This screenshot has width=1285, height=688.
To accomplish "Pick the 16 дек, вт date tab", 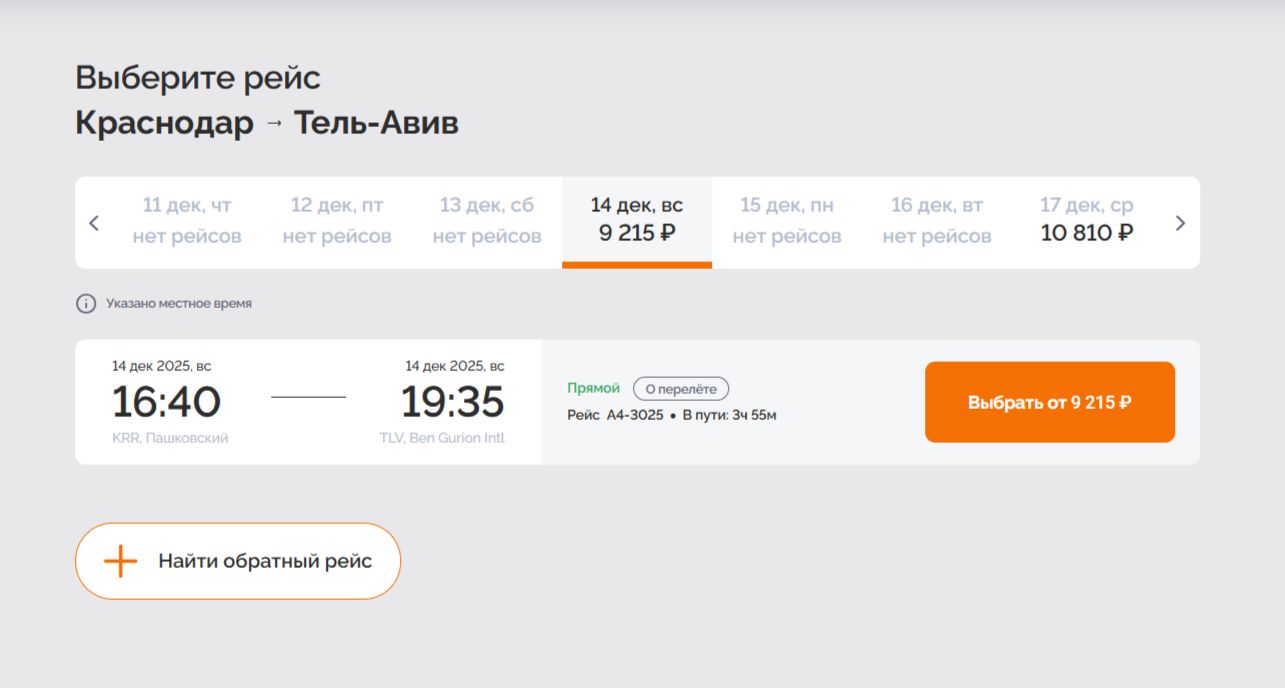I will (x=937, y=221).
